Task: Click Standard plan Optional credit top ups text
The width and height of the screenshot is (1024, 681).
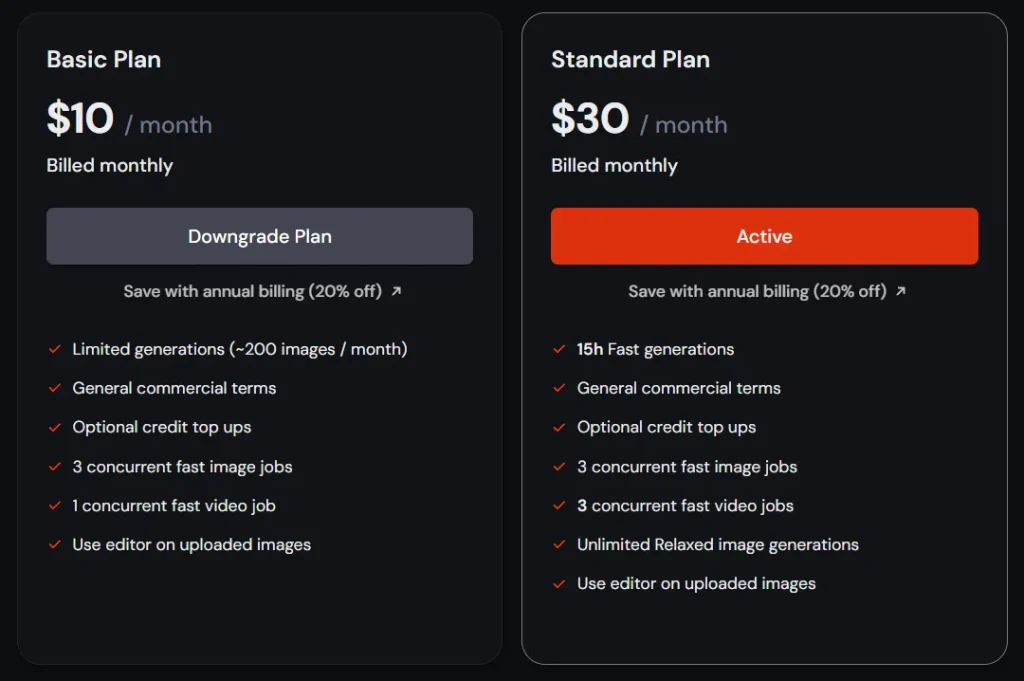Action: coord(666,428)
